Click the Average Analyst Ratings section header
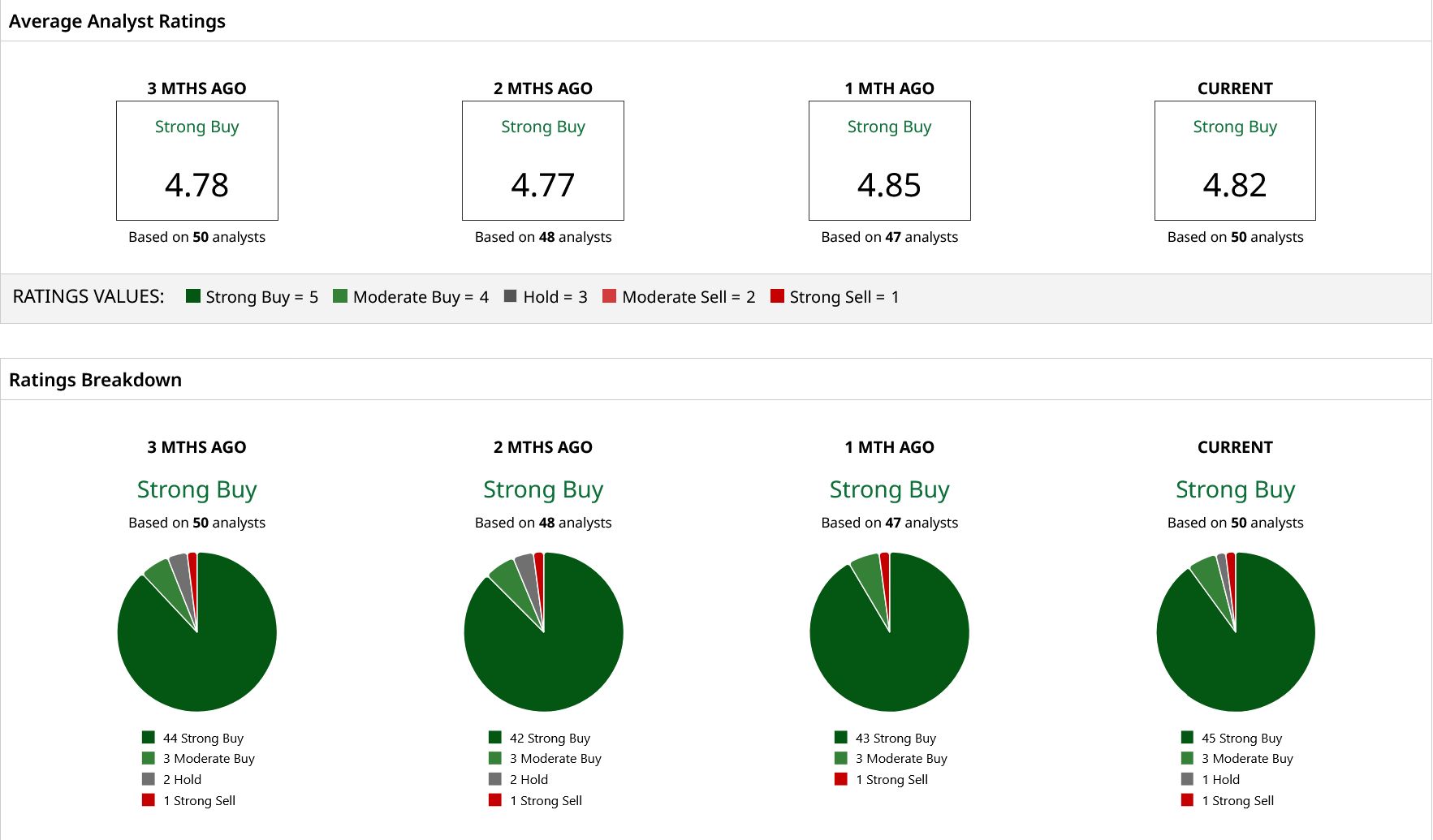The height and width of the screenshot is (840, 1433). [x=117, y=21]
